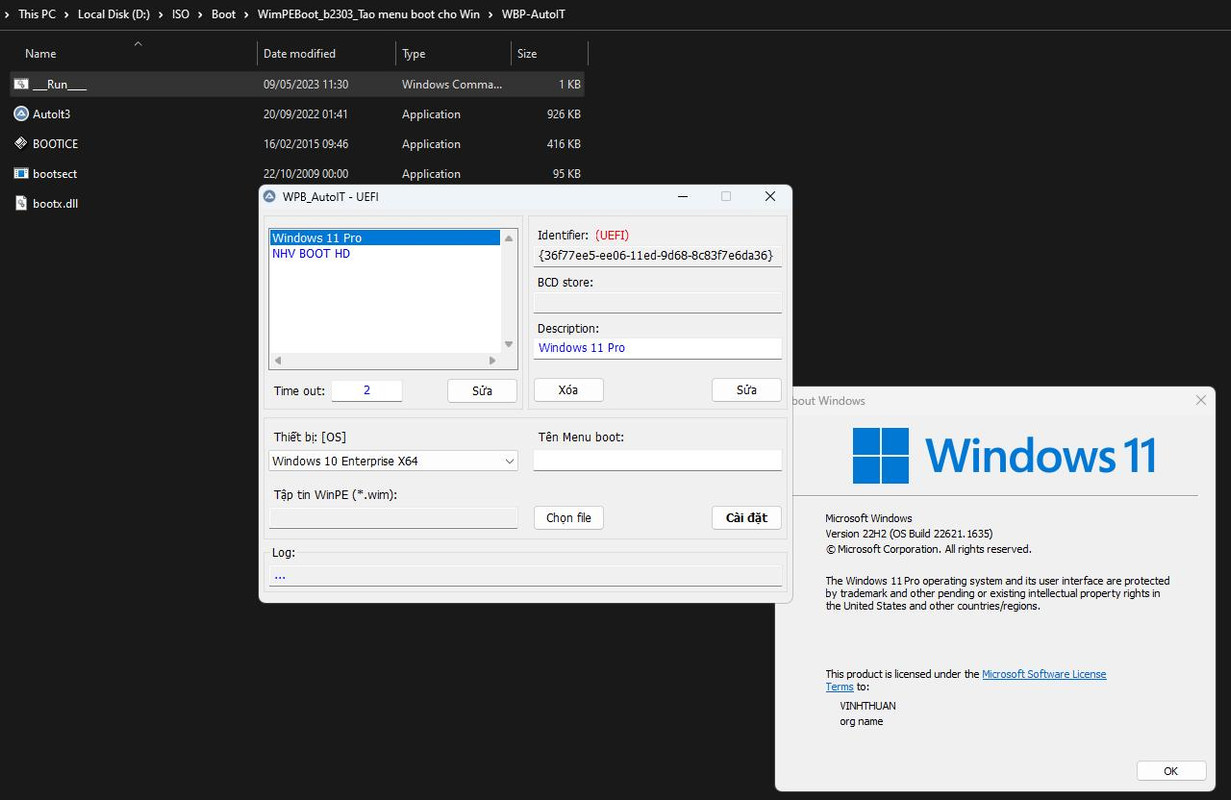Viewport: 1231px width, 800px height.
Task: Close the WPB_AutoIT window
Action: (x=770, y=196)
